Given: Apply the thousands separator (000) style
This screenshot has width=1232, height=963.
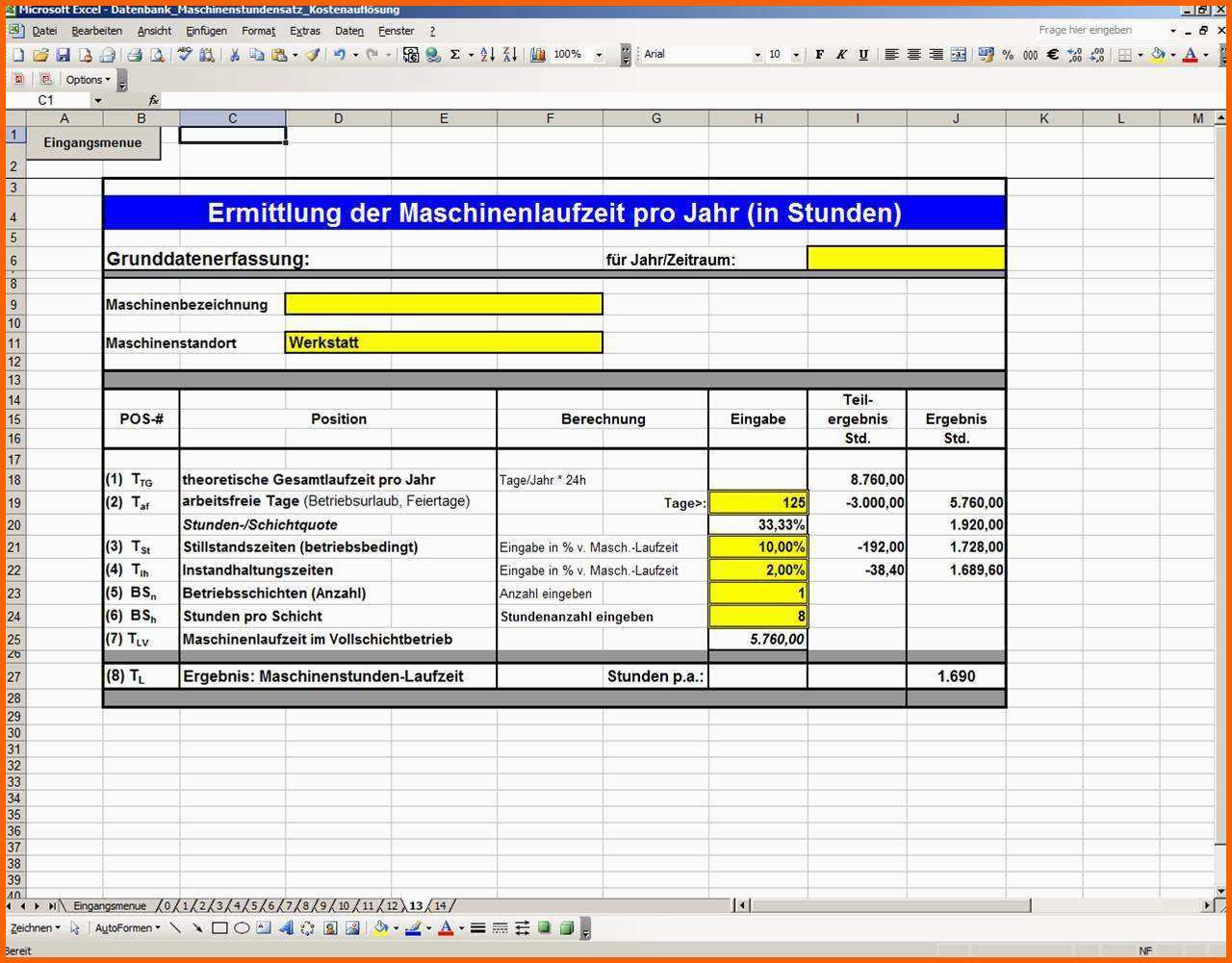Looking at the screenshot, I should tap(1030, 55).
